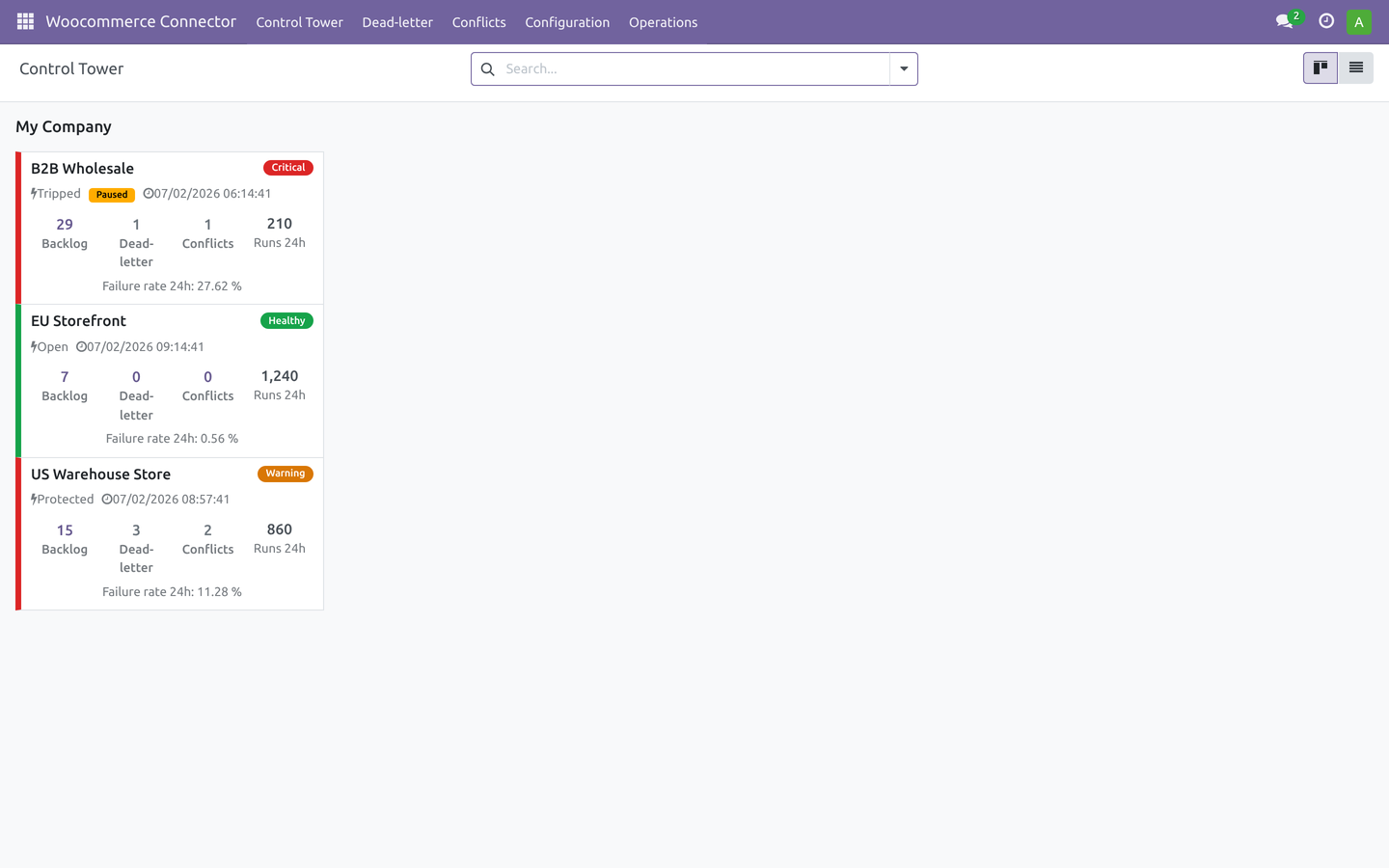This screenshot has width=1389, height=868.
Task: Click the 1,240 Runs 24h value
Action: click(280, 376)
